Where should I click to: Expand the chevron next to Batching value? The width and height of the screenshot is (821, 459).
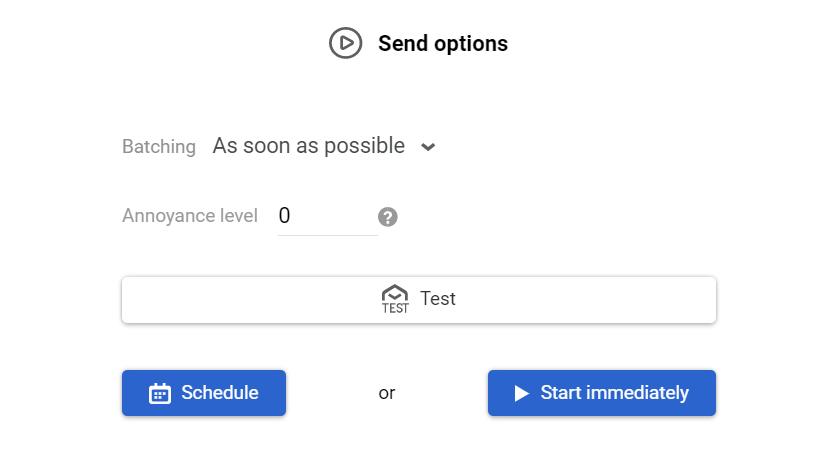point(428,147)
